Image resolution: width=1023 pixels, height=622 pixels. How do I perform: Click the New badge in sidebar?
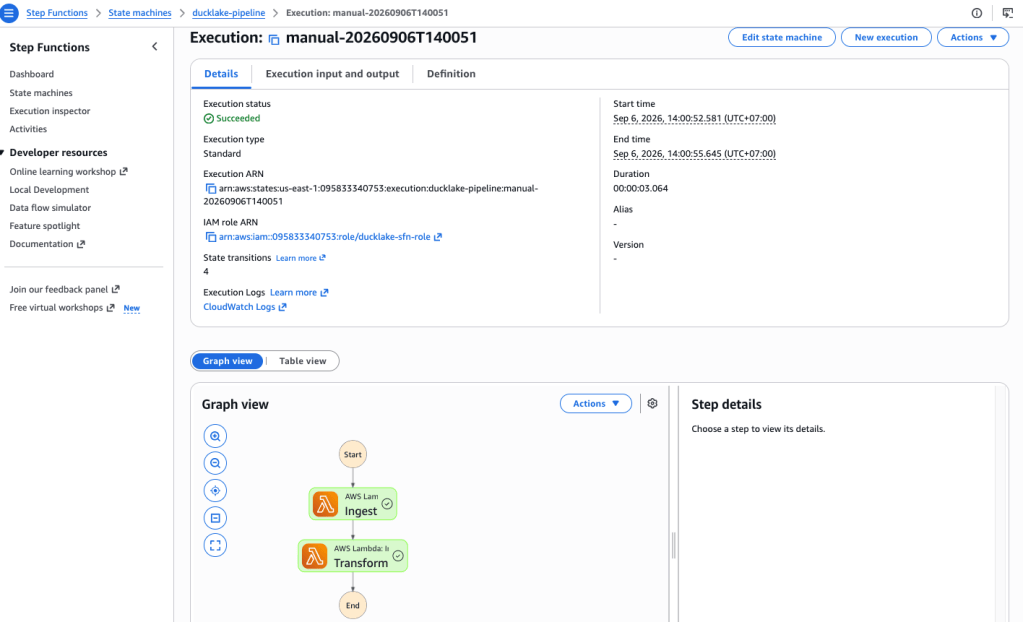pyautogui.click(x=132, y=308)
